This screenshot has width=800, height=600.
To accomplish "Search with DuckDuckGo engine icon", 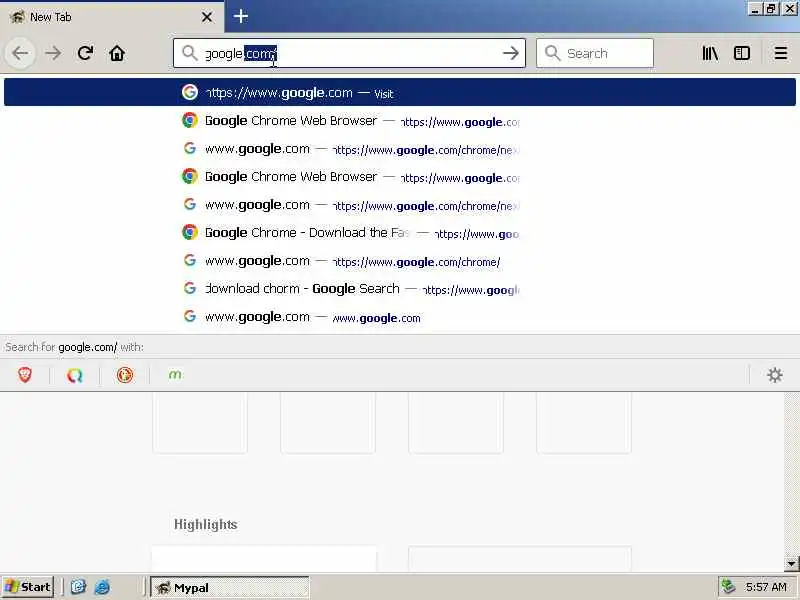I will [x=125, y=375].
